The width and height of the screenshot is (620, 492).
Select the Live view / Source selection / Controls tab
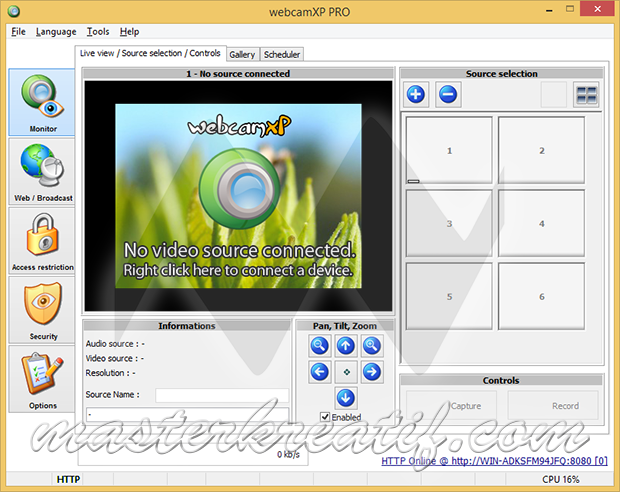point(150,53)
